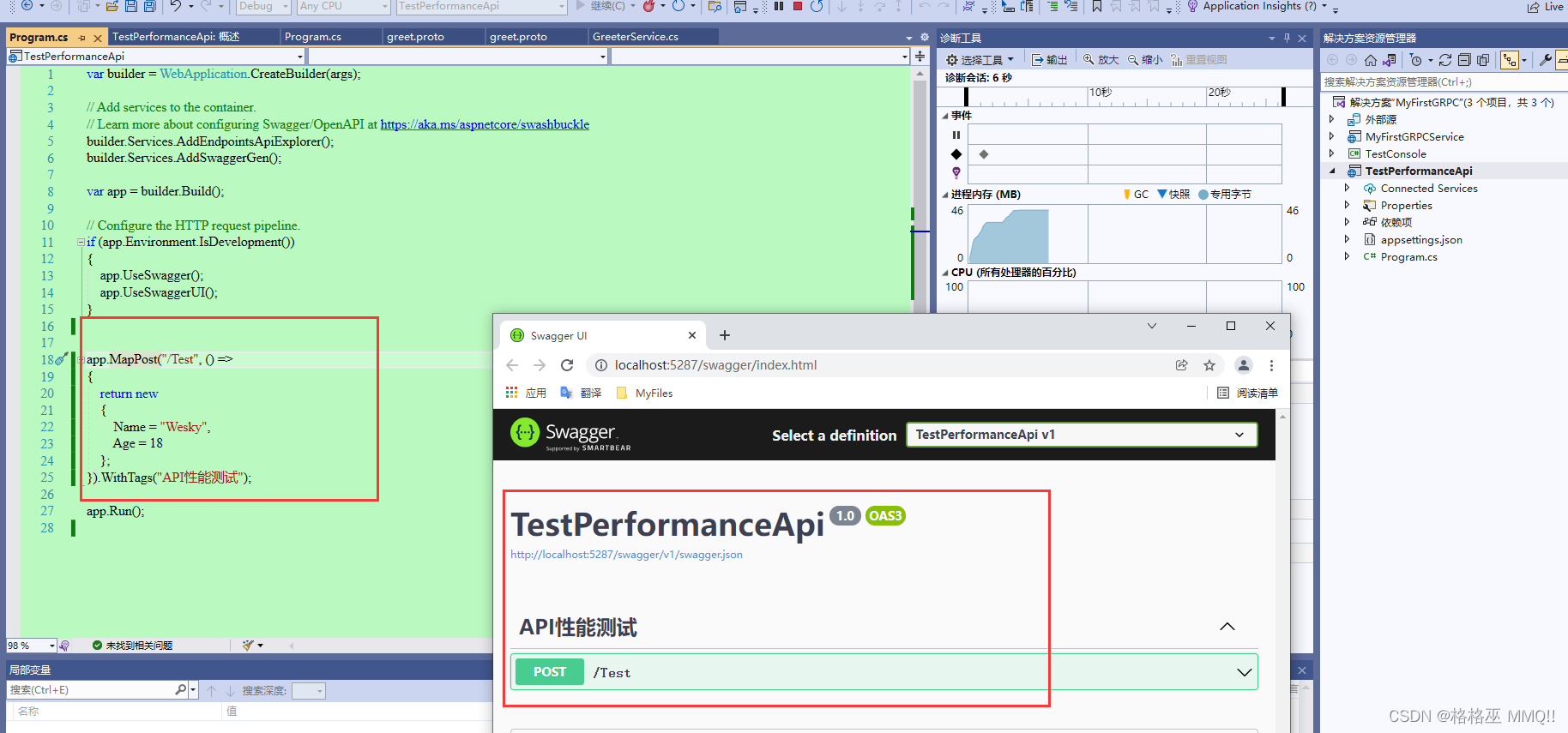Click the Application Insights lightbulb icon

coord(1192,6)
